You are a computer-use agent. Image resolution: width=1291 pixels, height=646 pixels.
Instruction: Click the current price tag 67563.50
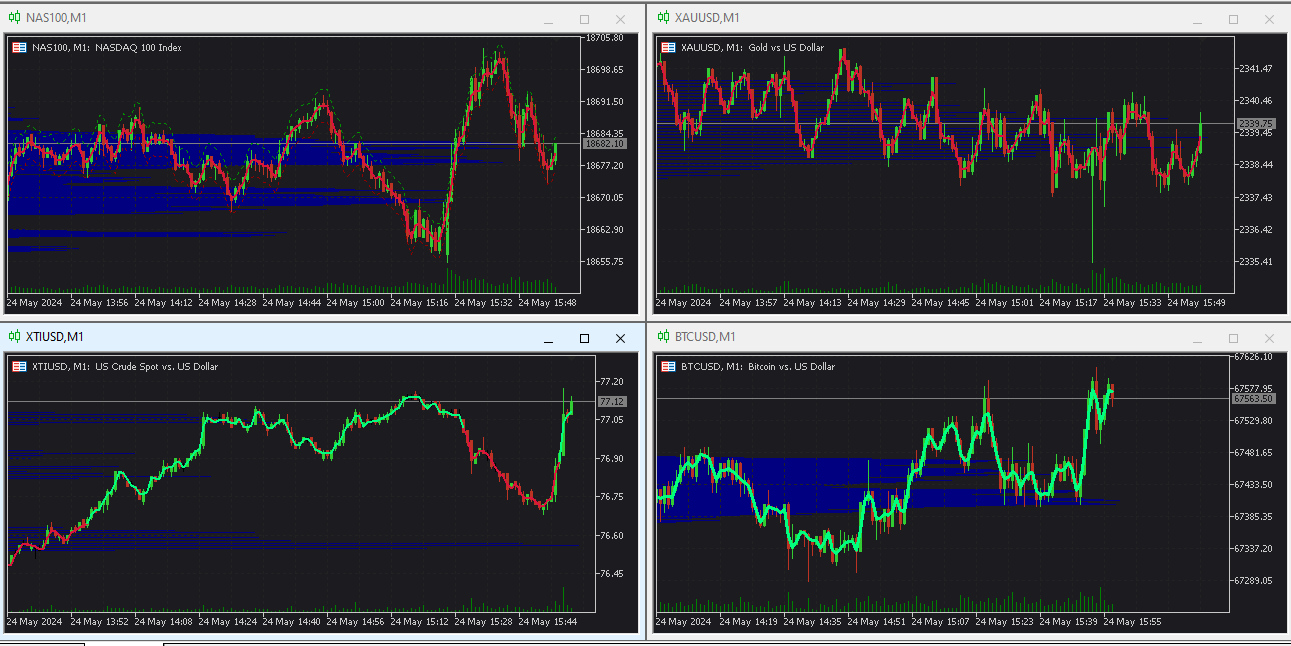coord(1253,398)
